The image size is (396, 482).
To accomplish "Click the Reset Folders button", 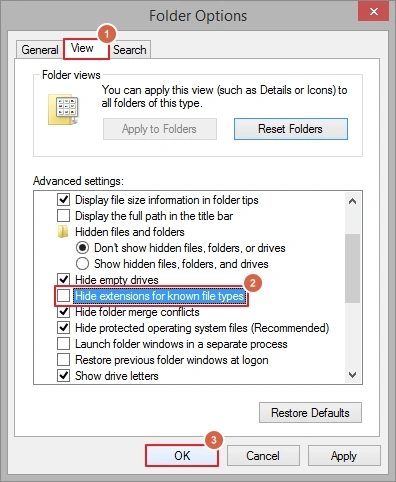I will click(x=291, y=129).
